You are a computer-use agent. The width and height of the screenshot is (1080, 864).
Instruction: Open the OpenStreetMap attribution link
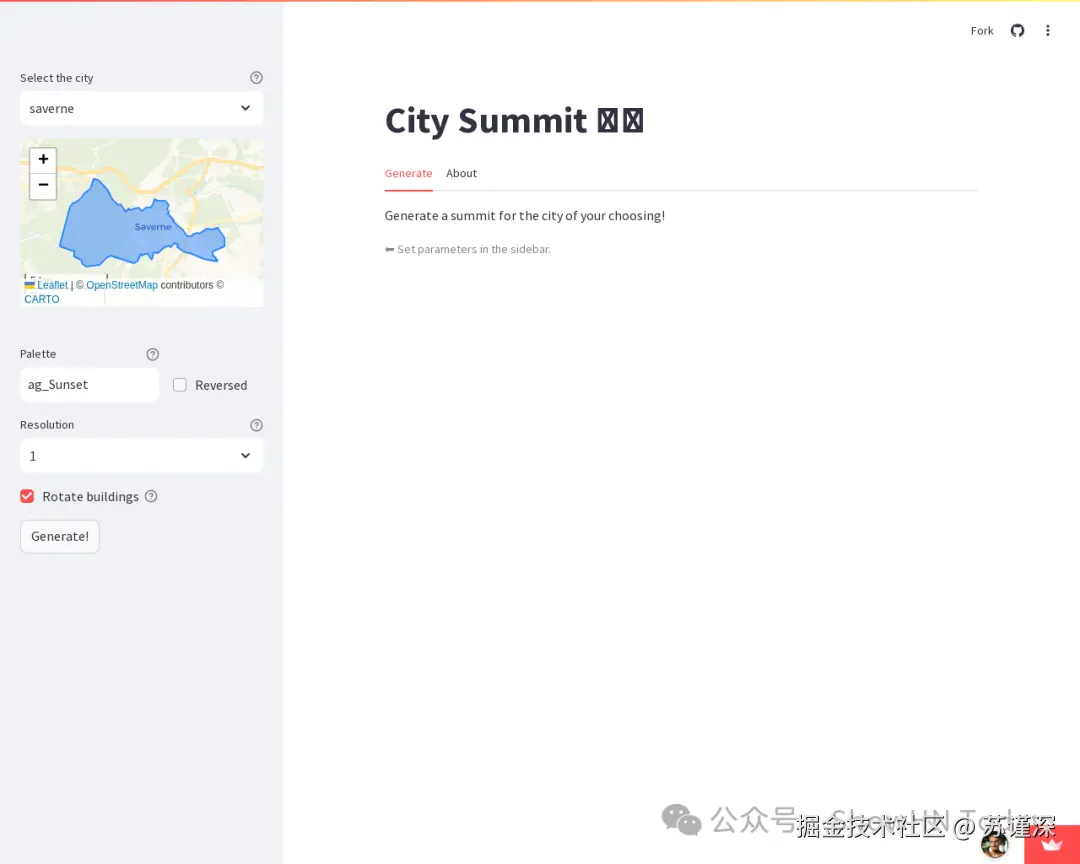coord(121,285)
